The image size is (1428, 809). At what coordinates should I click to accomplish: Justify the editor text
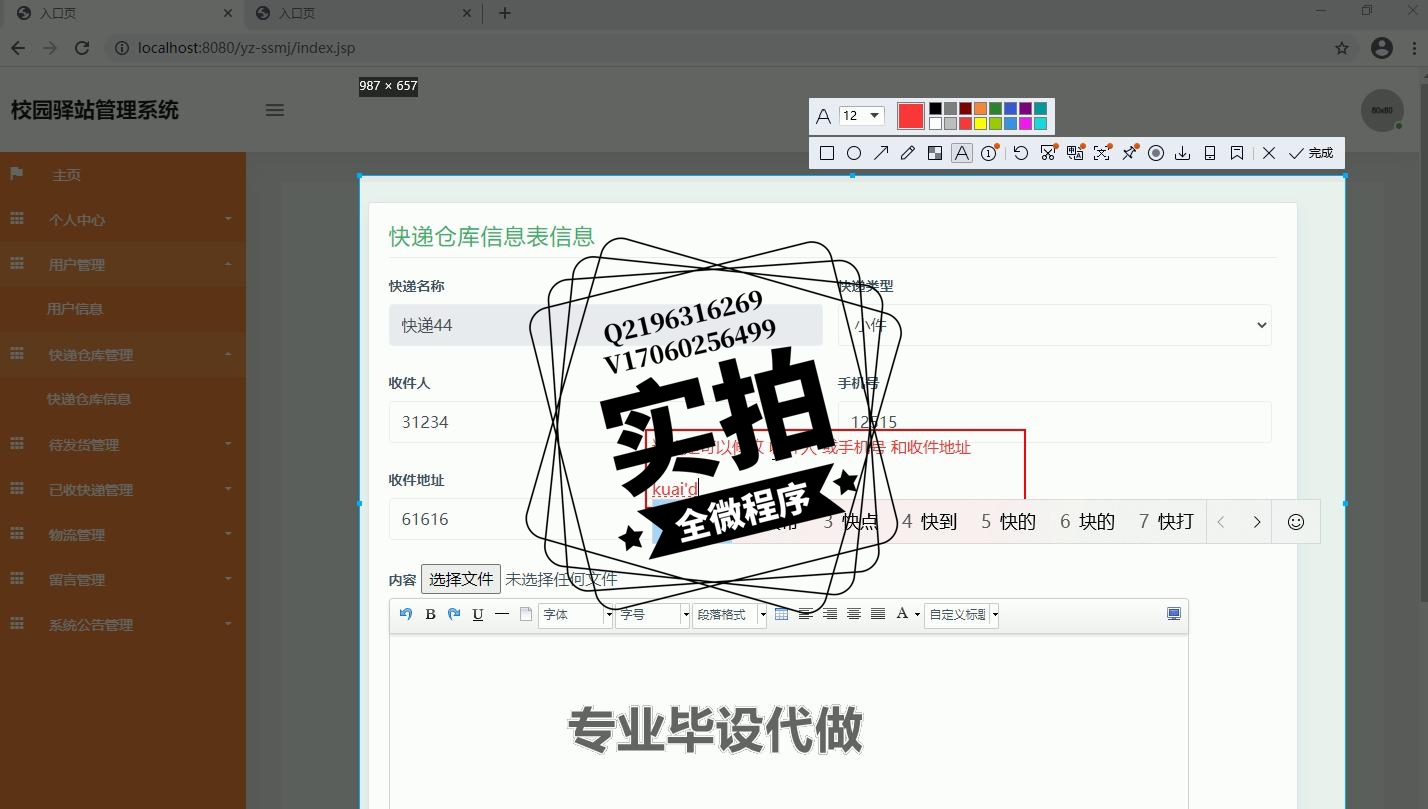coord(878,614)
